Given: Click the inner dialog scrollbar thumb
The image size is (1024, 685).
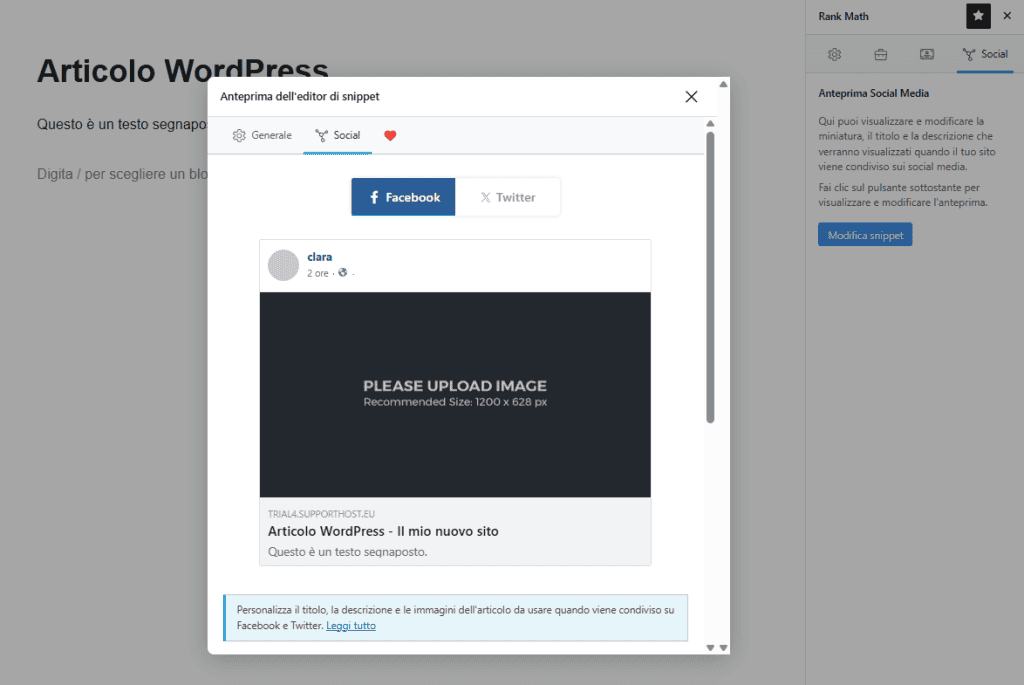Looking at the screenshot, I should click(x=710, y=278).
